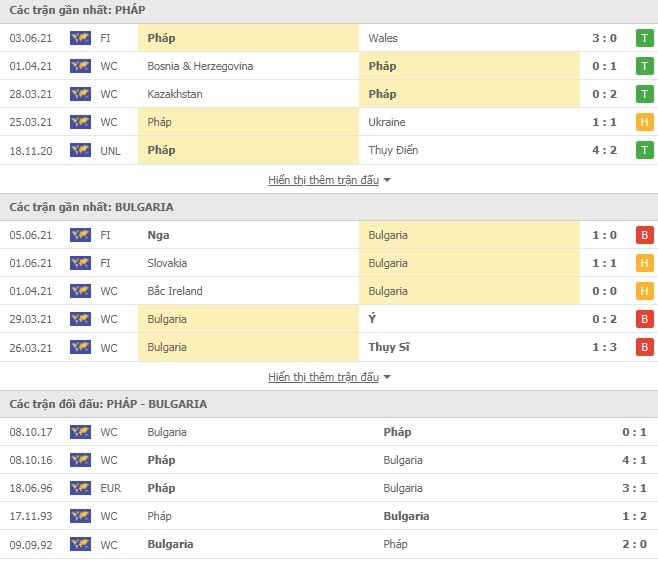Expand more matches under Bulgaria recent games
This screenshot has height=562, width=658.
pos(324,377)
